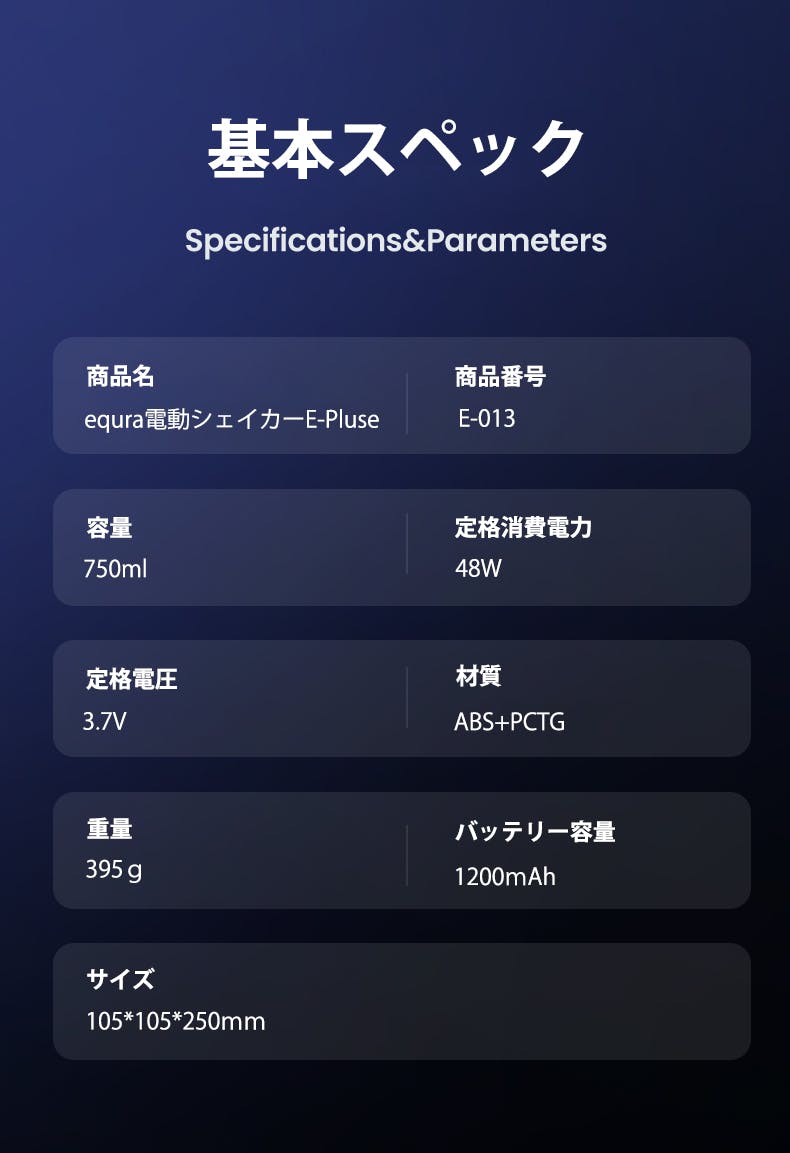The width and height of the screenshot is (790, 1153).
Task: Select the 商品番号 label
Action: click(500, 377)
